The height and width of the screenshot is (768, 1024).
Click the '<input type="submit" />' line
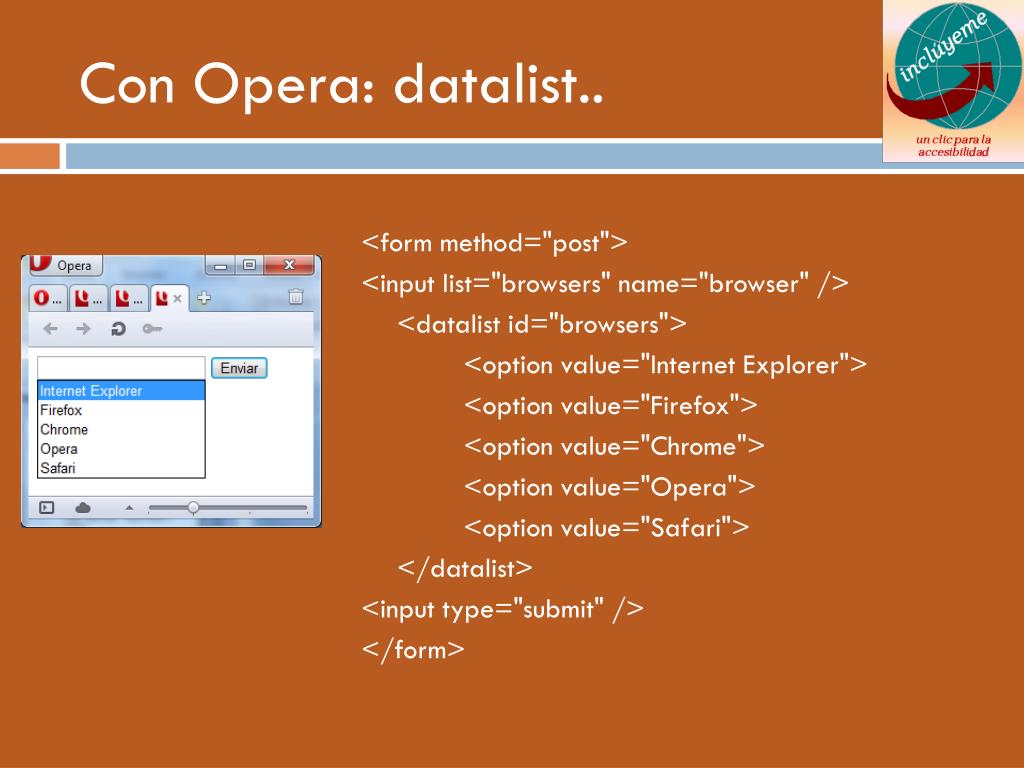(503, 609)
